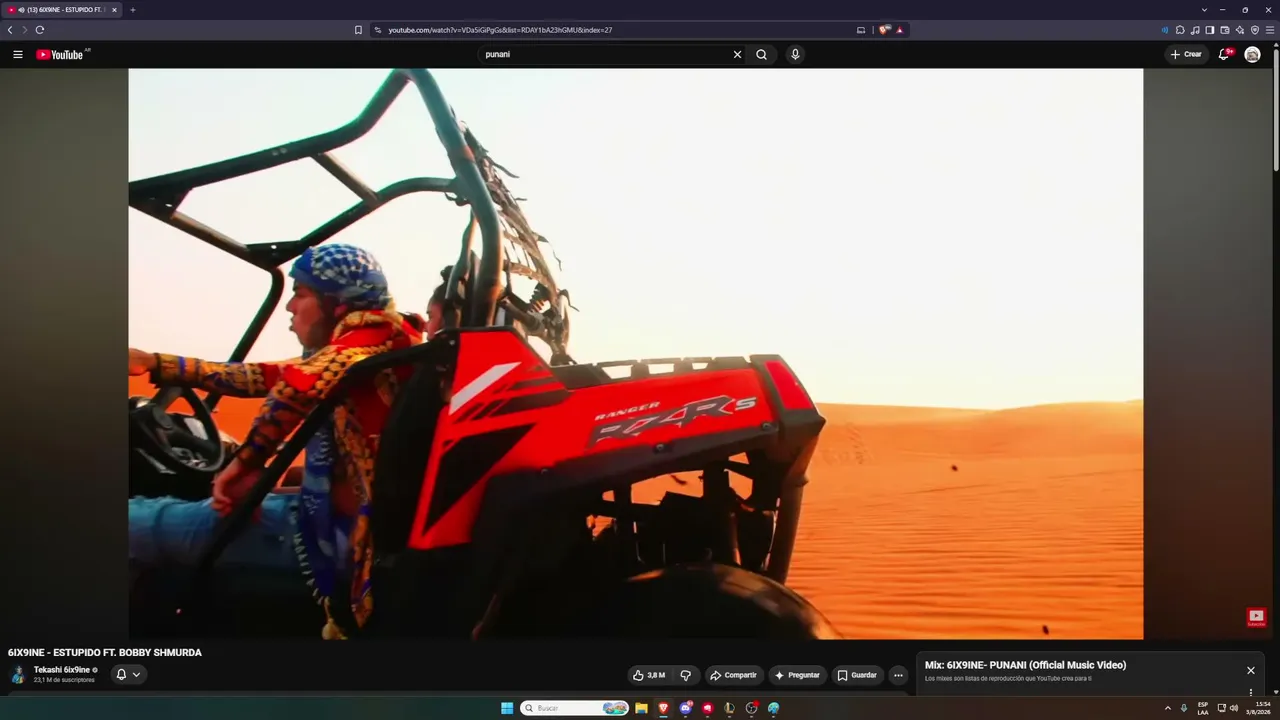The height and width of the screenshot is (720, 1280).
Task: Click the address bar URL
Action: click(x=500, y=30)
